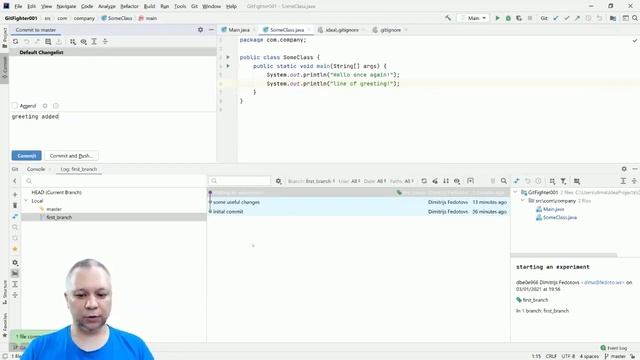
Task: Click log search options gear icon
Action: [278, 181]
